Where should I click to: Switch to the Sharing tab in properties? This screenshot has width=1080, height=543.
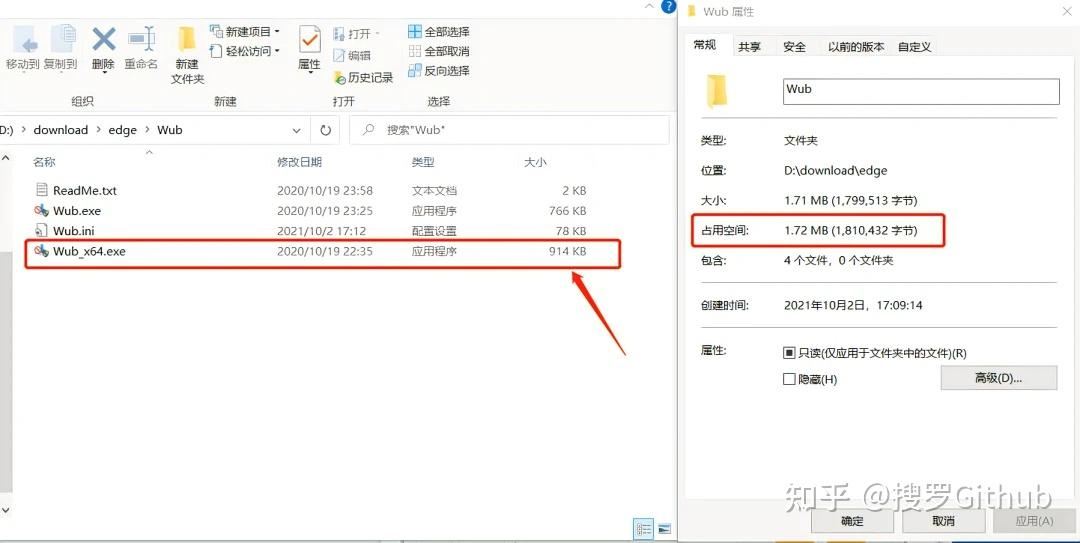(x=749, y=47)
